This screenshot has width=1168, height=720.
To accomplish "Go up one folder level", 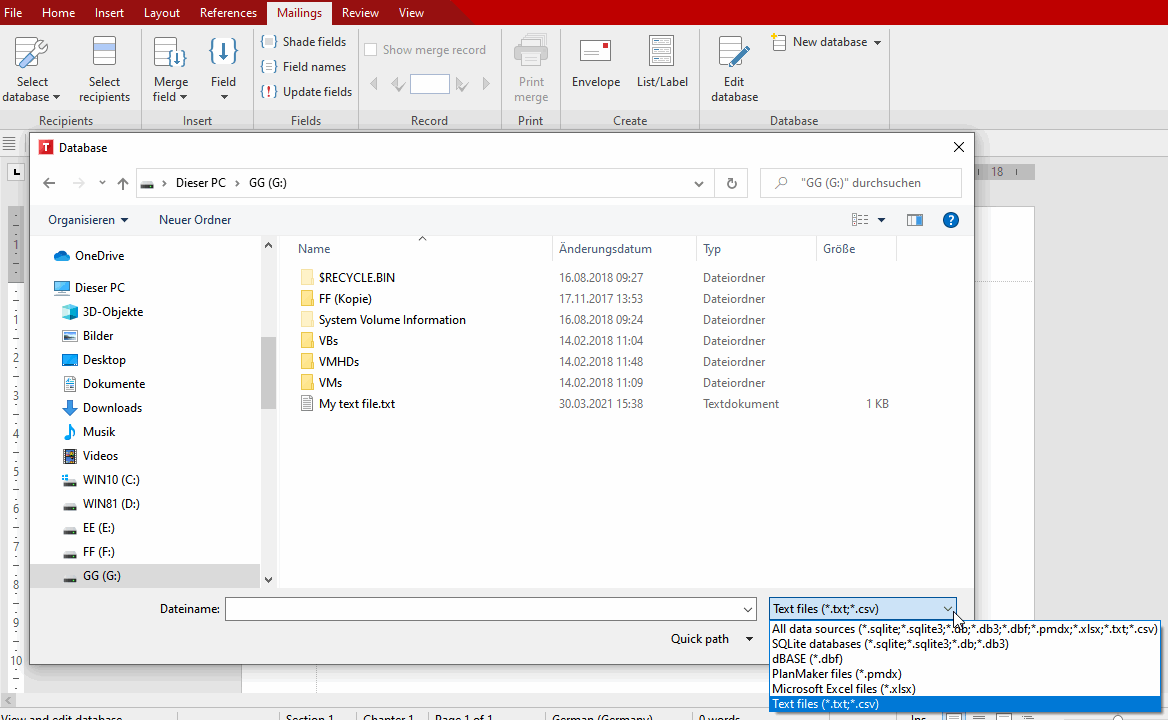I will pyautogui.click(x=123, y=183).
